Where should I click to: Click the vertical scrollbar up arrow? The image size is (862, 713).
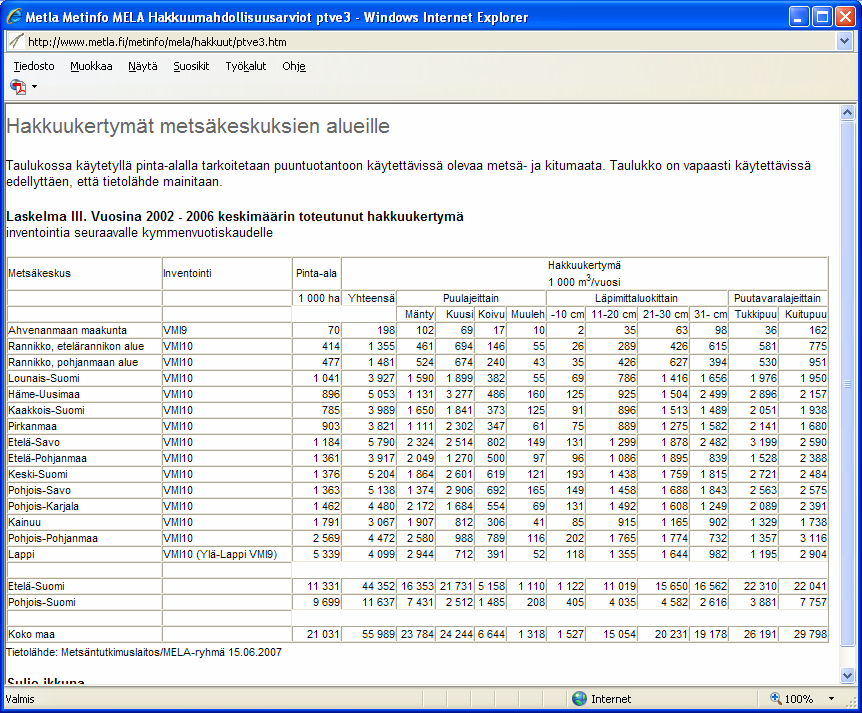(847, 113)
